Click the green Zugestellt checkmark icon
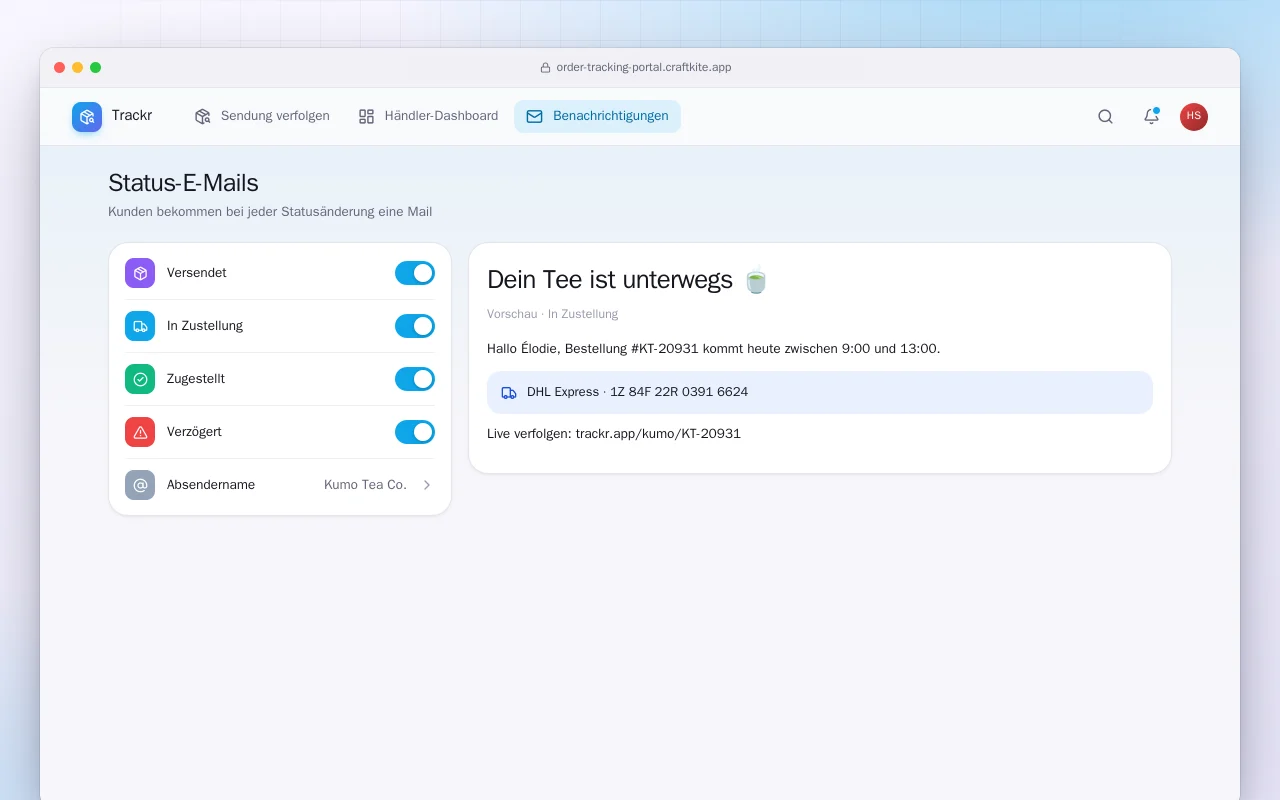 pyautogui.click(x=140, y=379)
